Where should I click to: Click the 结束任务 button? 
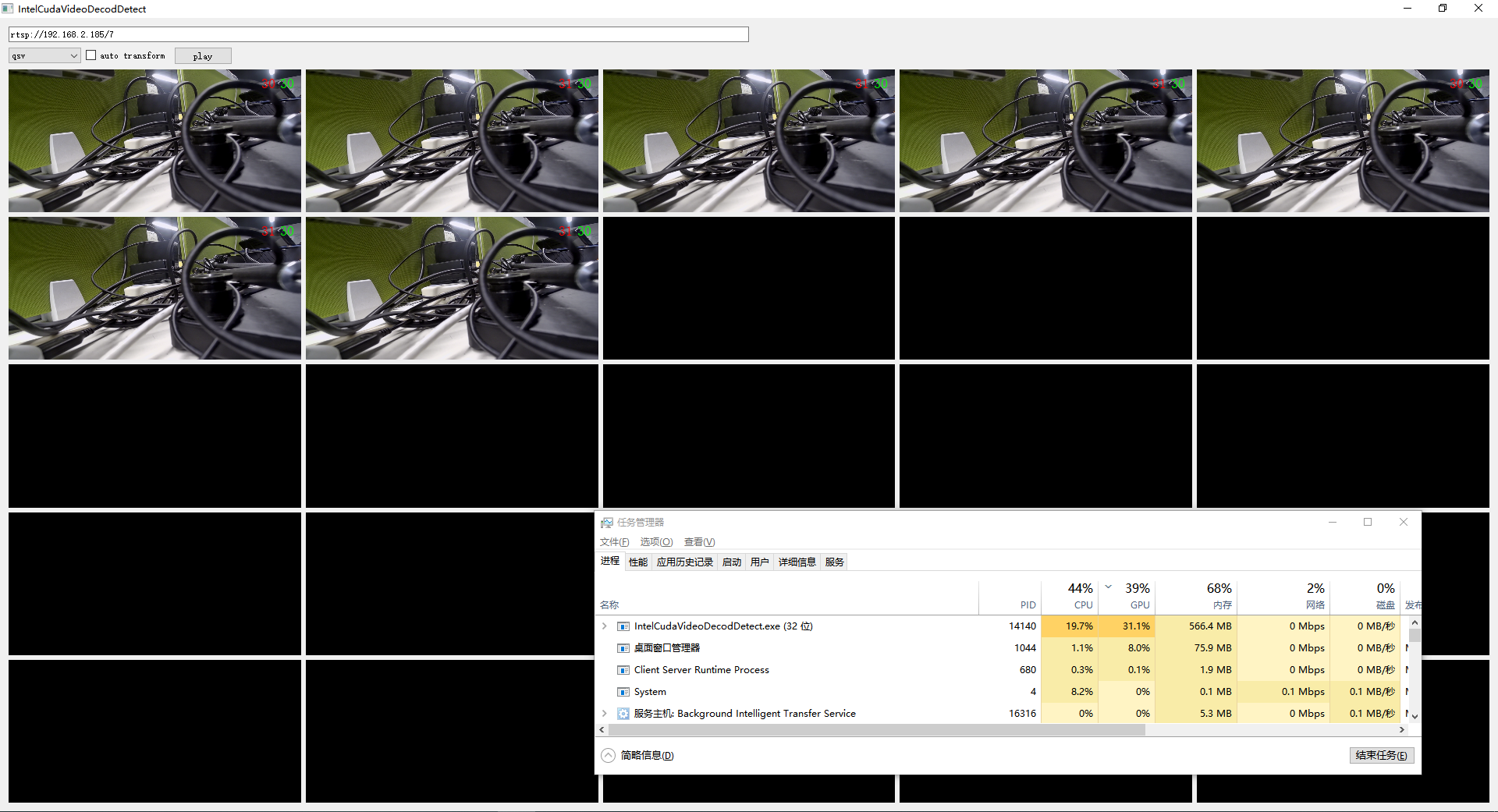(1381, 755)
